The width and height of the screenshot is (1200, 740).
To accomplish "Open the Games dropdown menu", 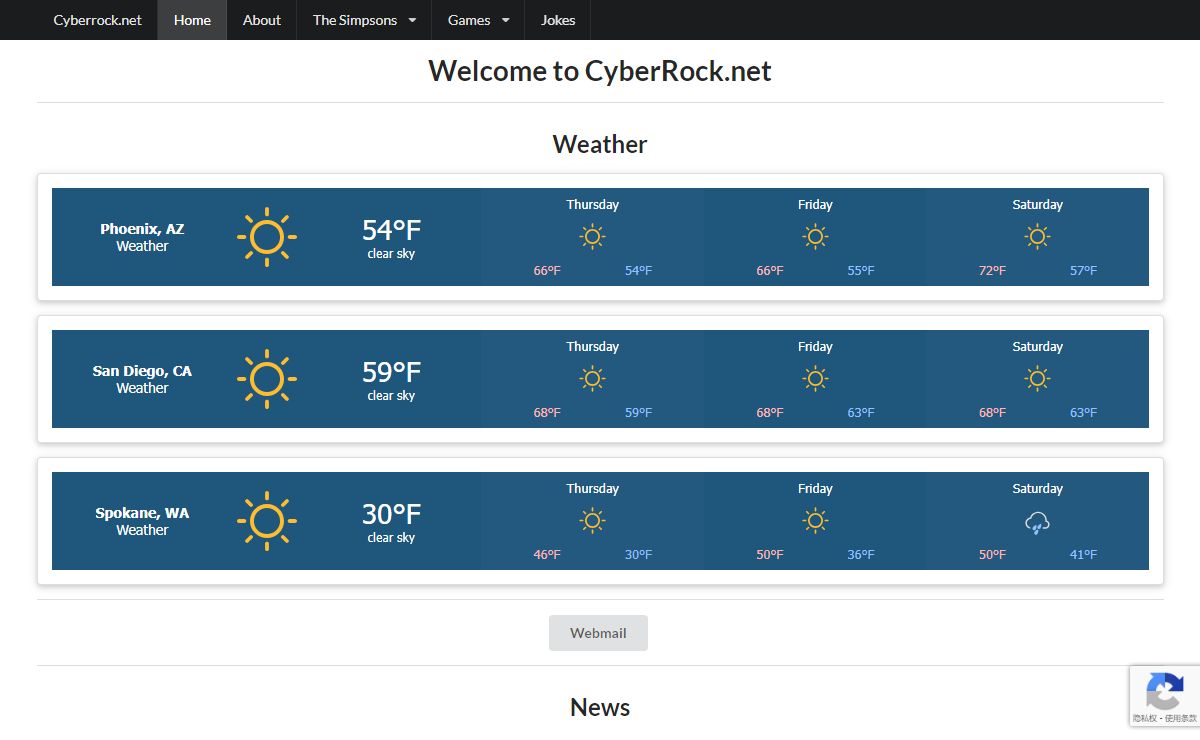I will click(x=478, y=20).
